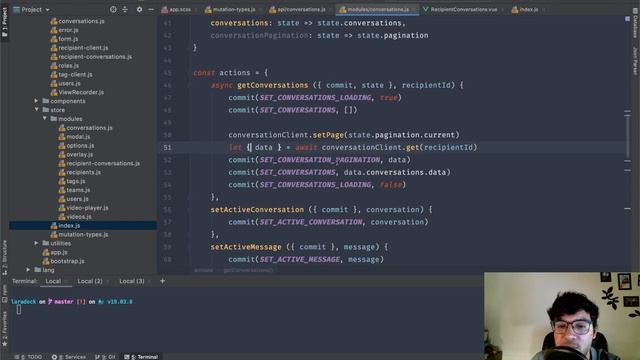Expand the lang folder
Viewport: 640px width, 360px height.
point(28,270)
